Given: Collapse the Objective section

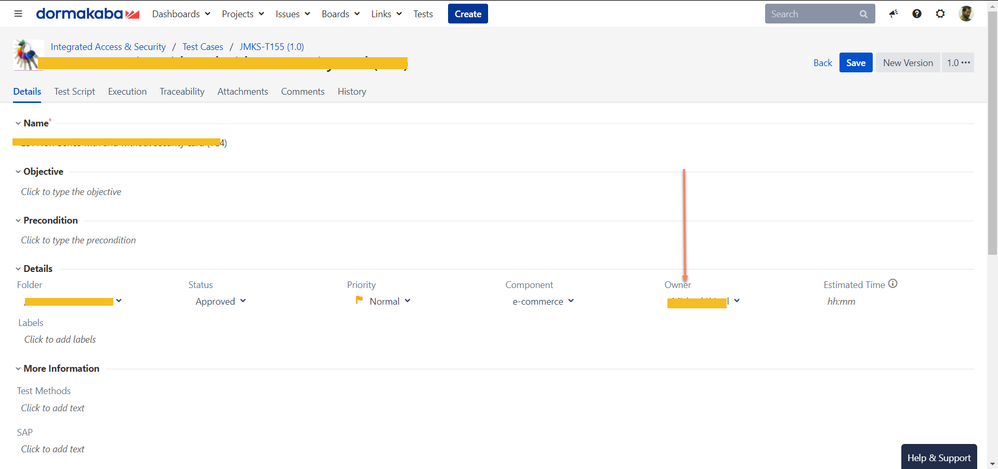Looking at the screenshot, I should (x=18, y=172).
